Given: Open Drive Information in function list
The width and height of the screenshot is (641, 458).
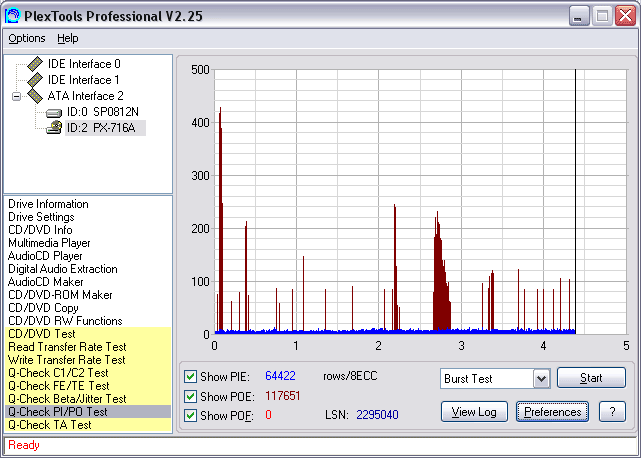Looking at the screenshot, I should tap(48, 204).
